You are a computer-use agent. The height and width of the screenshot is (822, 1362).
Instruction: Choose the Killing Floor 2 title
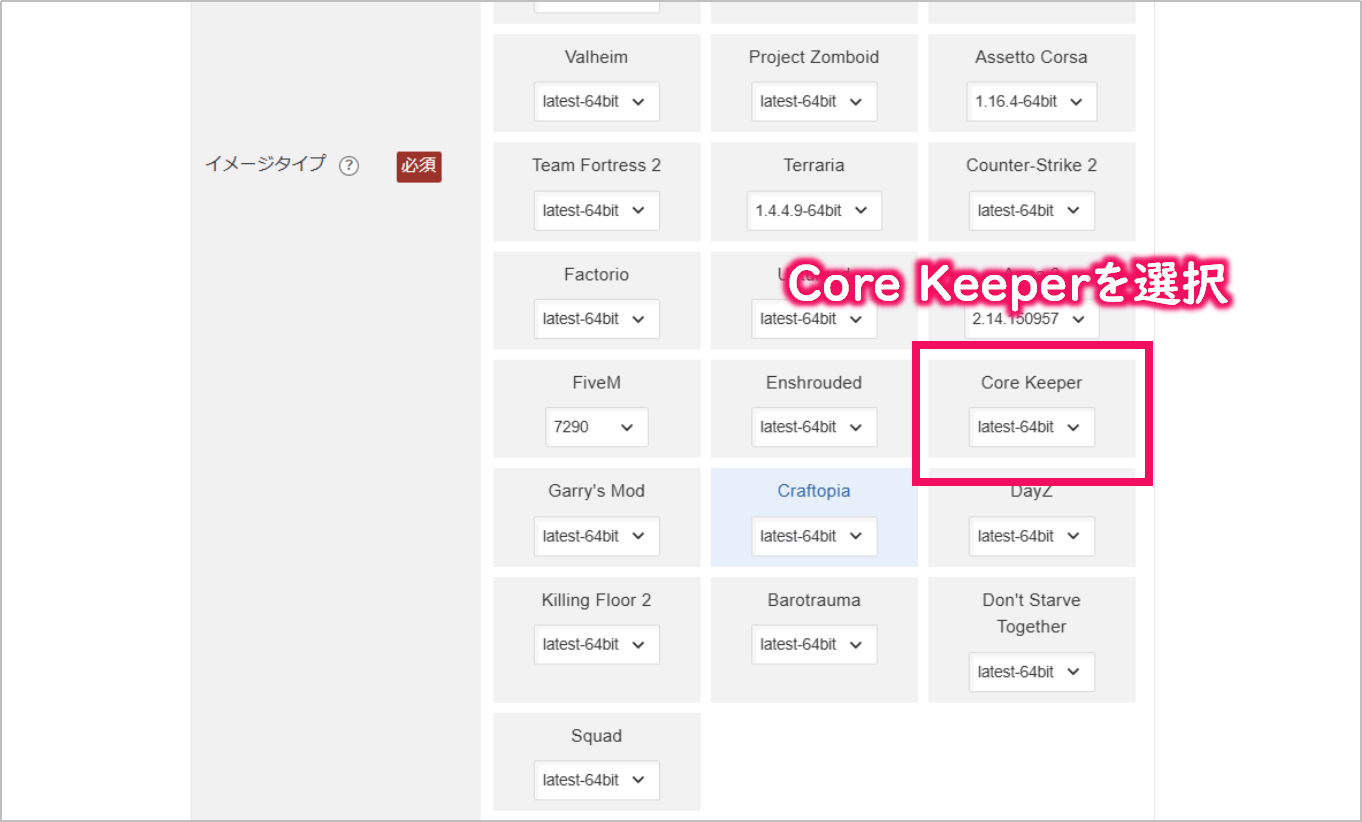[596, 600]
